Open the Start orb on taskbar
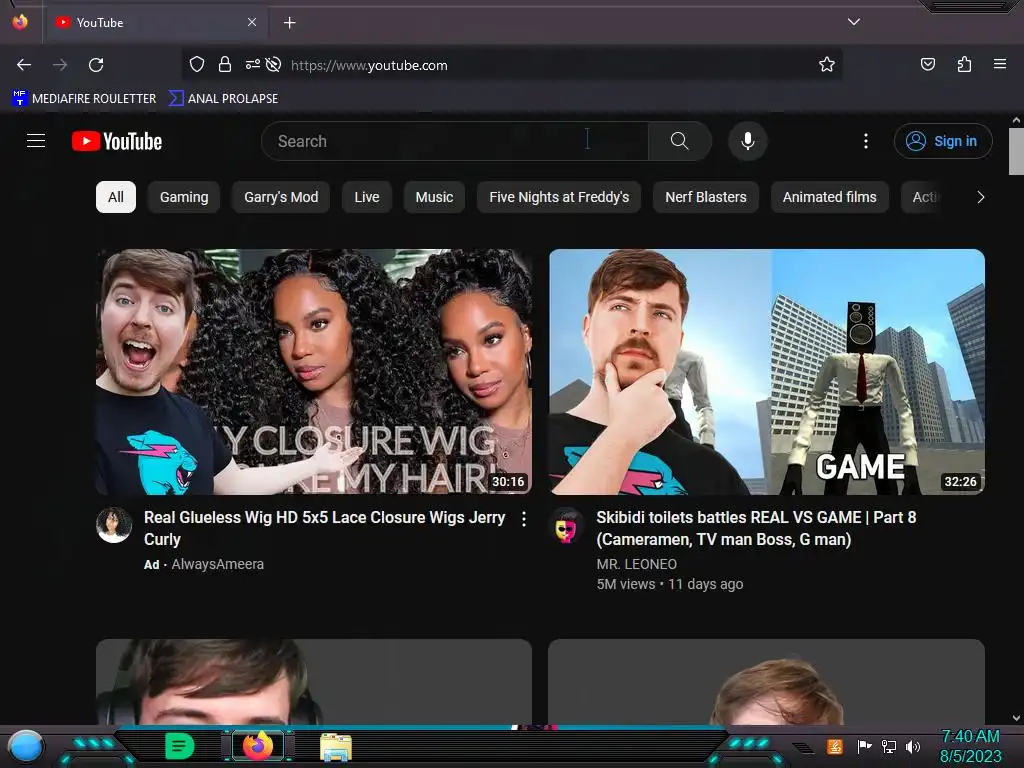Viewport: 1024px width, 768px height. 26,746
